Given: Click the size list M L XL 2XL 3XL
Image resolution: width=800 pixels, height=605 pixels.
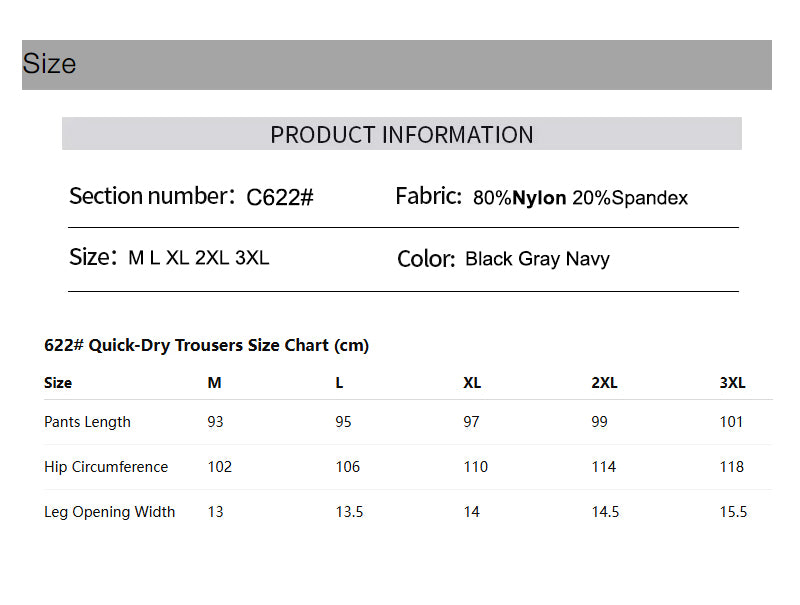Looking at the screenshot, I should pyautogui.click(x=199, y=258).
